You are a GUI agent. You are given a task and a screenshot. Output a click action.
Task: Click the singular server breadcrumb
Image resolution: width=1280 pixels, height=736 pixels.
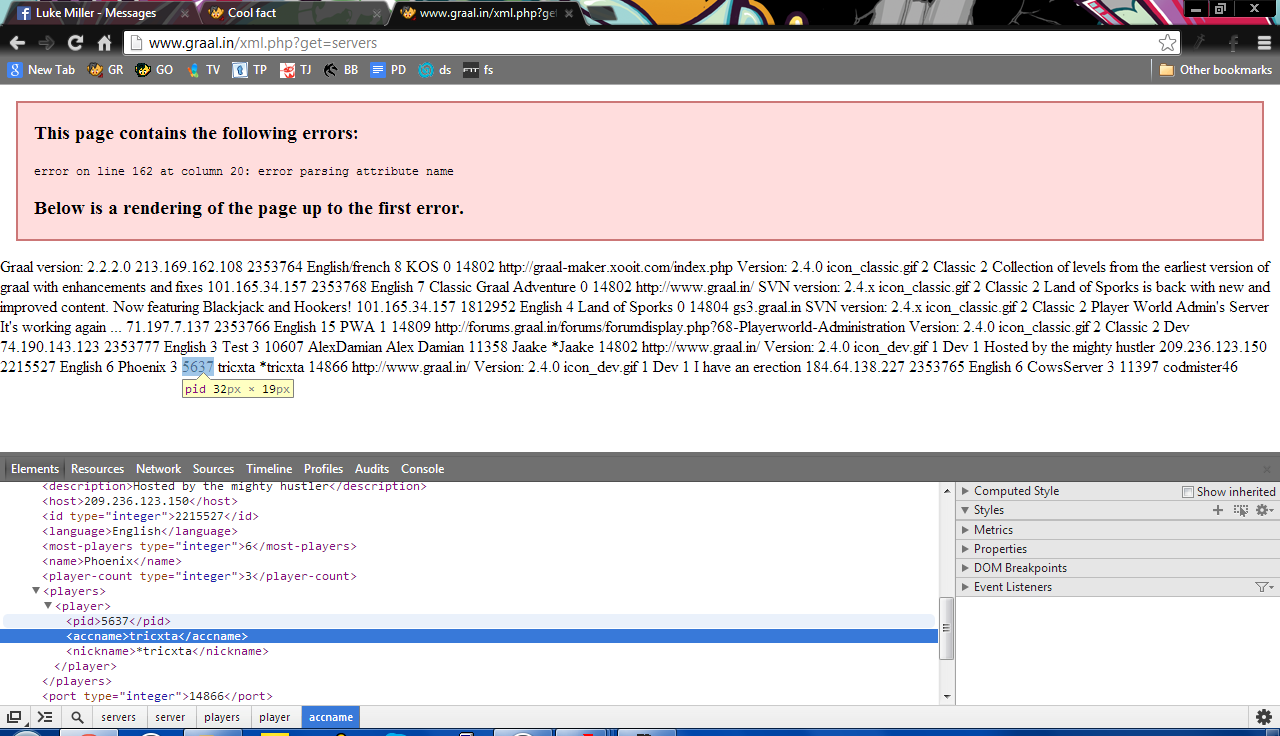coord(170,717)
